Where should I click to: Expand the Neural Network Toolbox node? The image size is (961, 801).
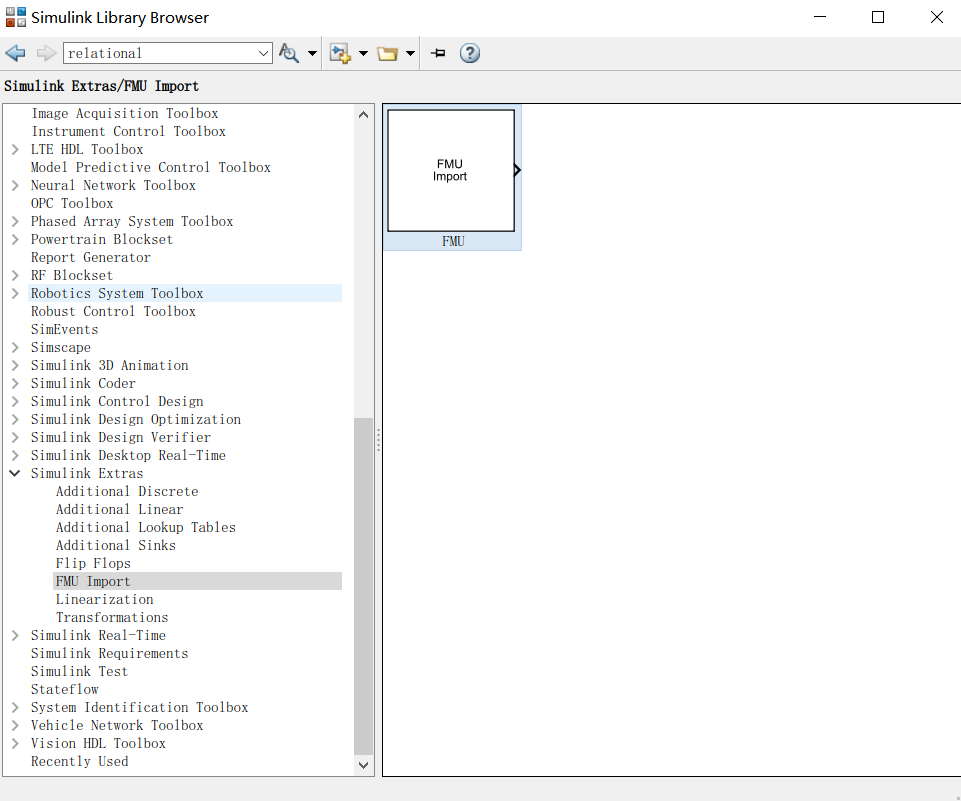15,186
